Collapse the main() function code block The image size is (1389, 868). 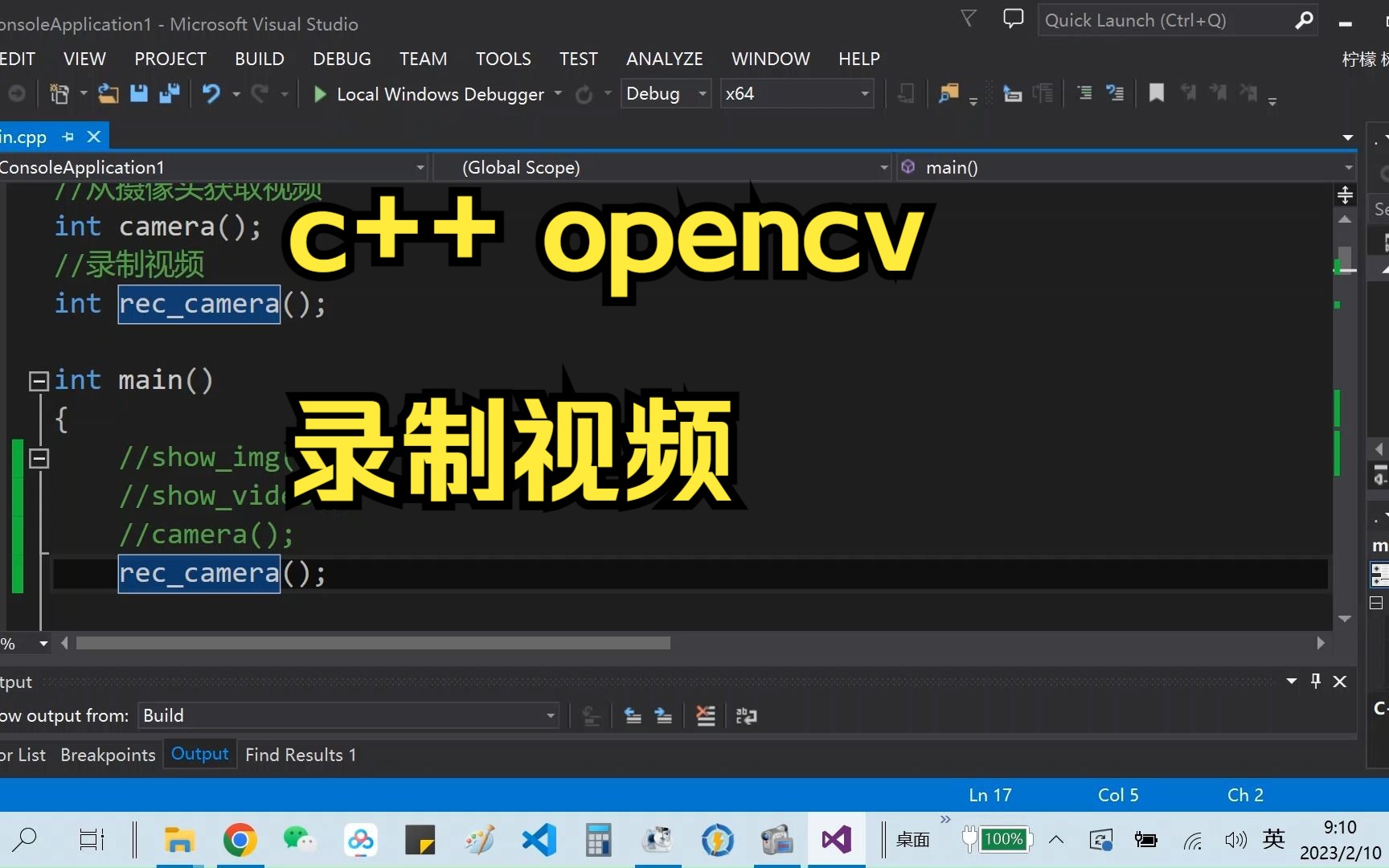tap(38, 379)
